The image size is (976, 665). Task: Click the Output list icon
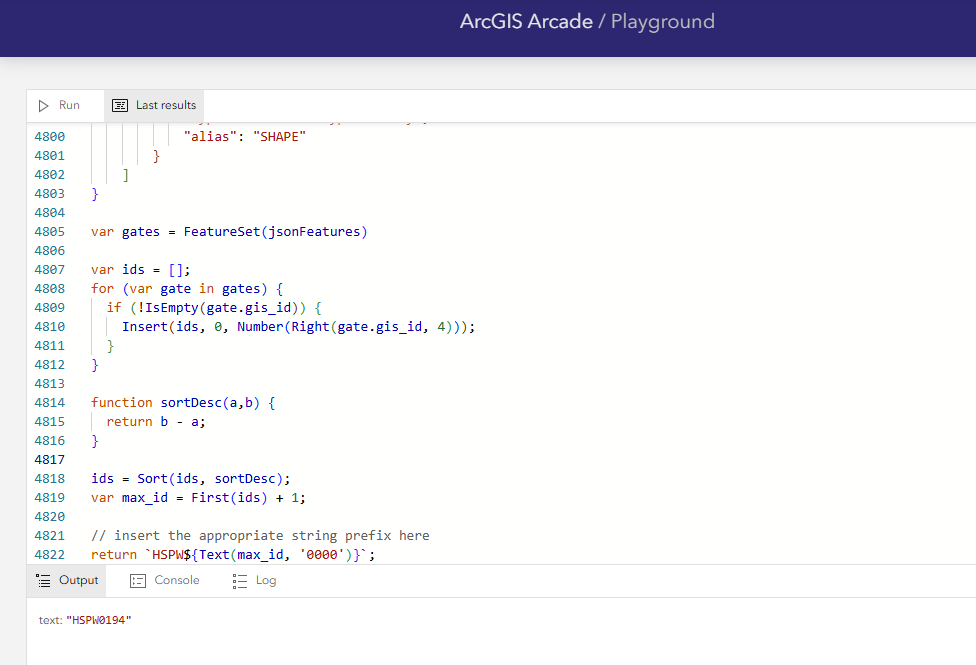click(x=44, y=581)
